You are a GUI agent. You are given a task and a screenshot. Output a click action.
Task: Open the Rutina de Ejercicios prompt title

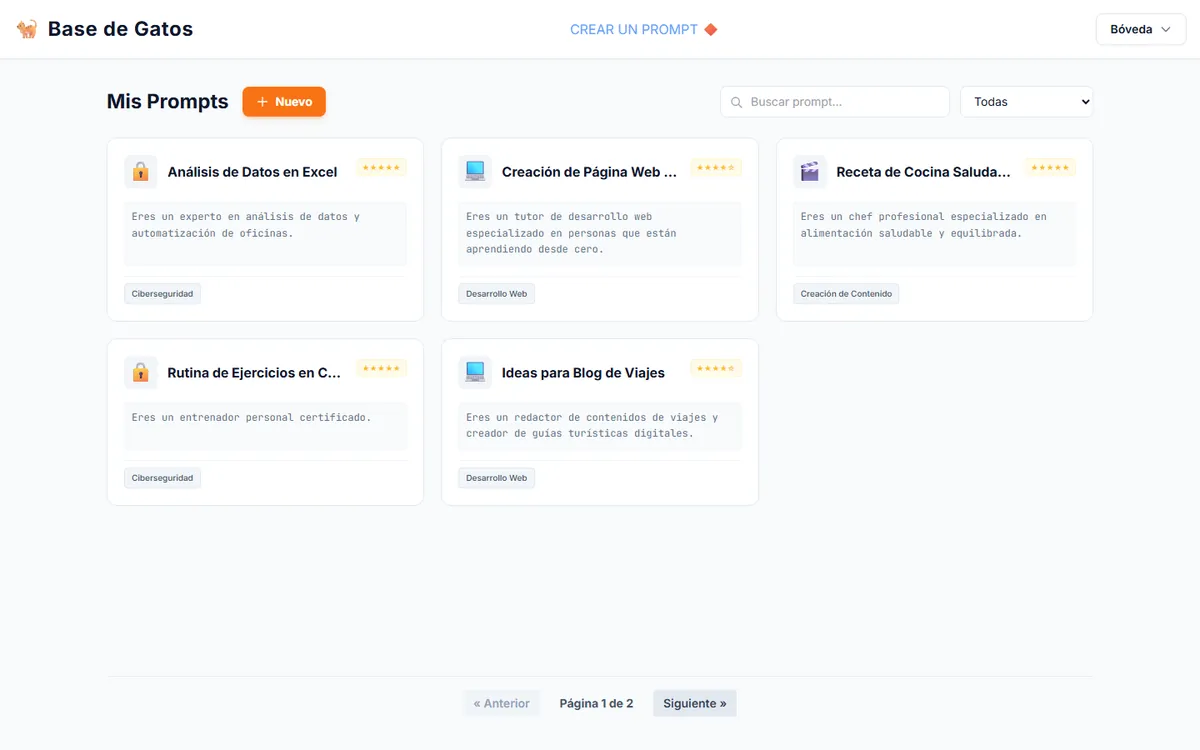[255, 373]
